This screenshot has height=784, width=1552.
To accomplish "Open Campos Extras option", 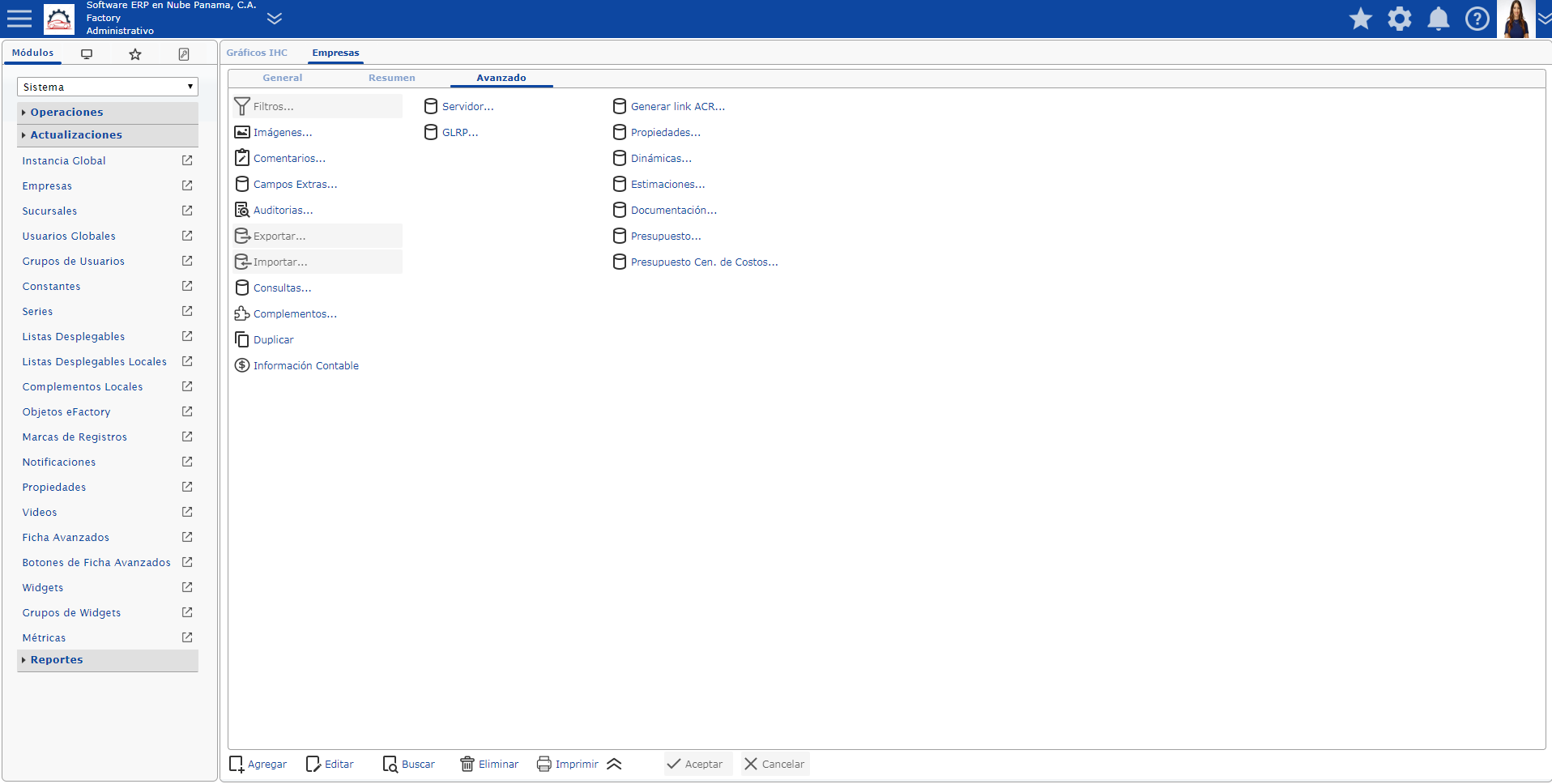I will tap(286, 184).
